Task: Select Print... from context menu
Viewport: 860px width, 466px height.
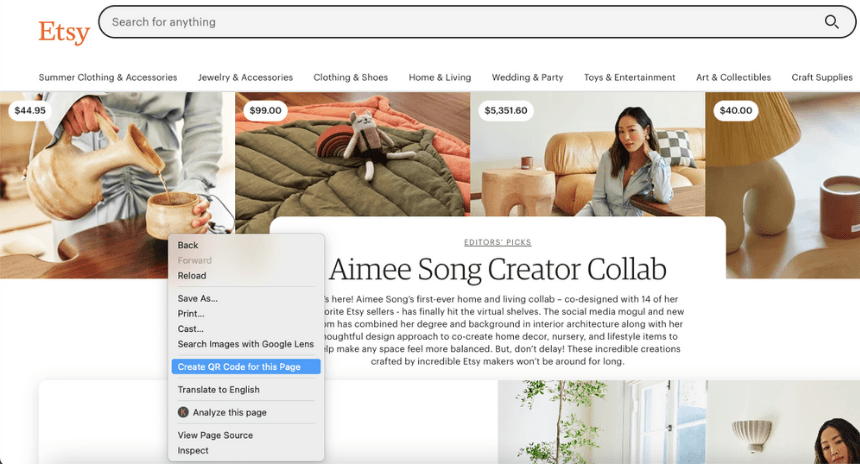Action: (246, 314)
